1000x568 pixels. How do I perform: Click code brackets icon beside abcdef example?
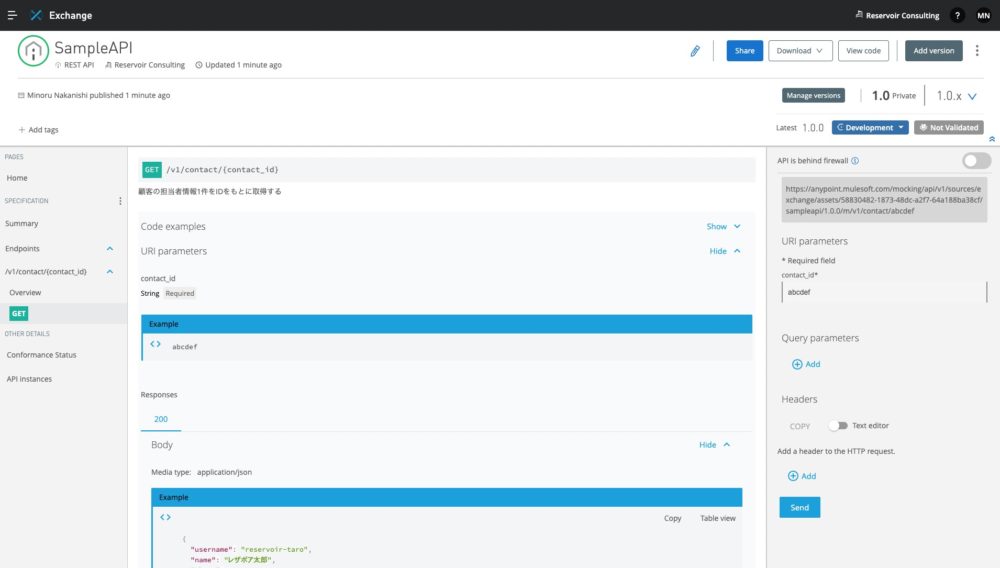(156, 344)
